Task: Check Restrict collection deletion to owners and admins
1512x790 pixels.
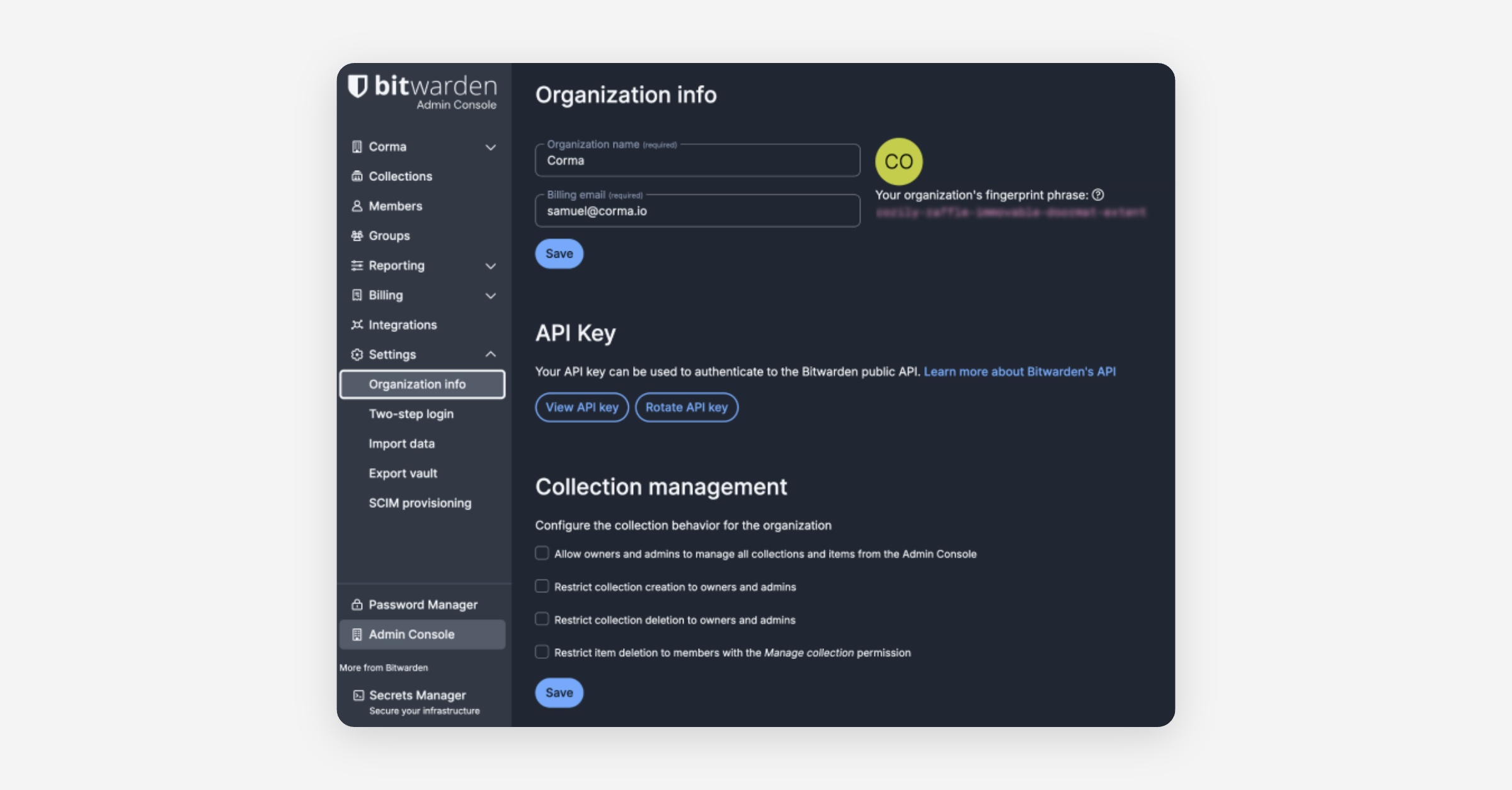Action: 542,619
